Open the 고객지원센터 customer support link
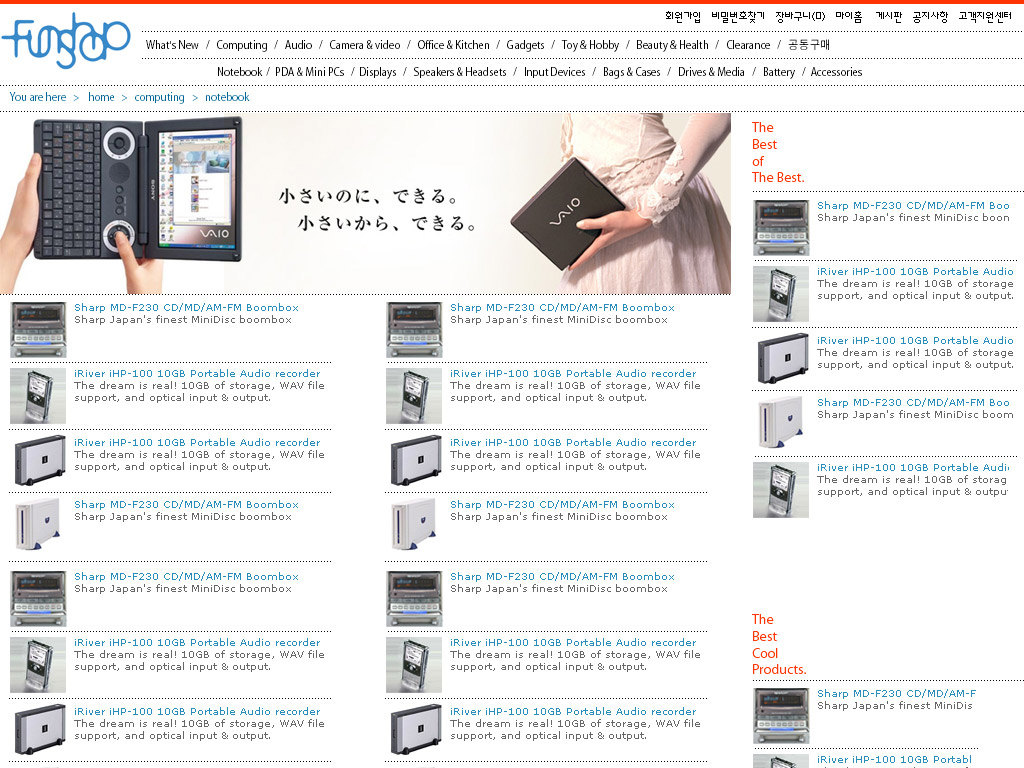 [x=985, y=16]
